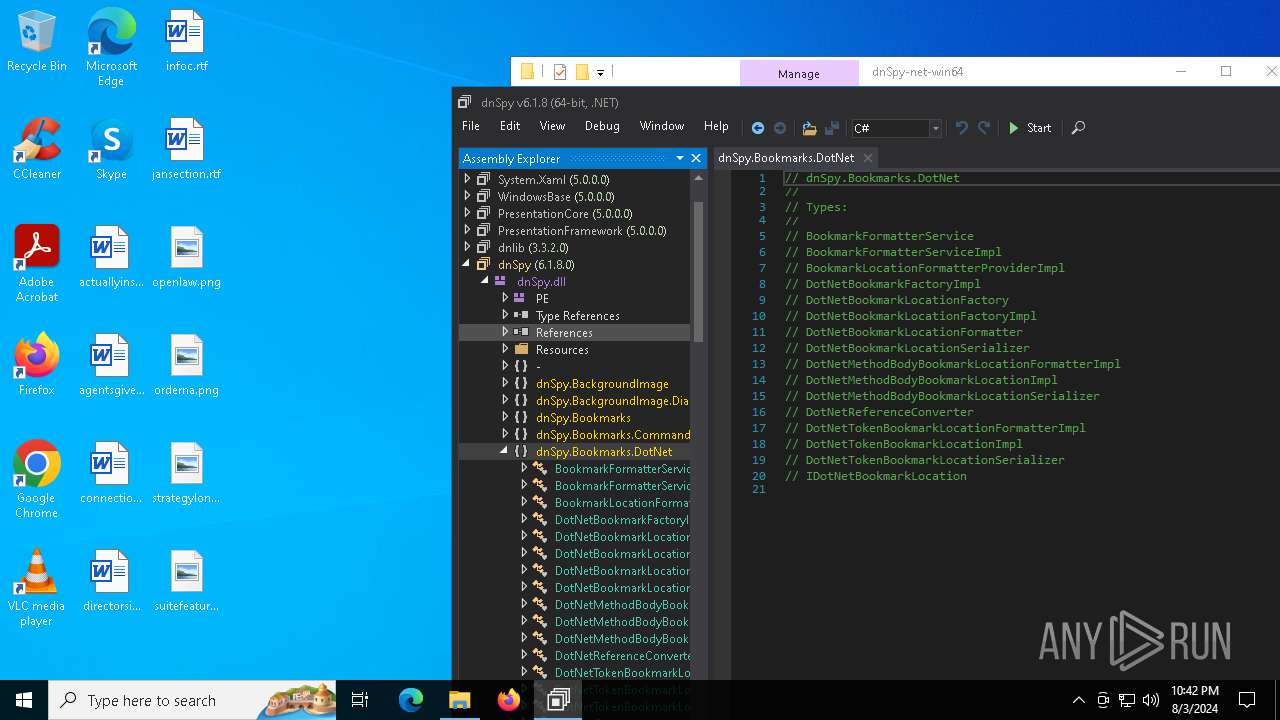
Task: Select the Resources folder item
Action: (562, 350)
